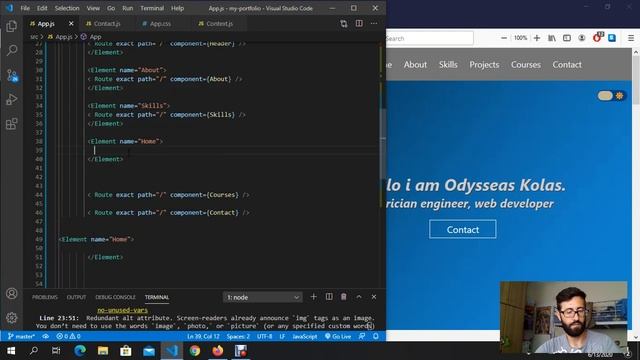Split the editor to the right
This screenshot has height=360, width=640.
coord(359,24)
